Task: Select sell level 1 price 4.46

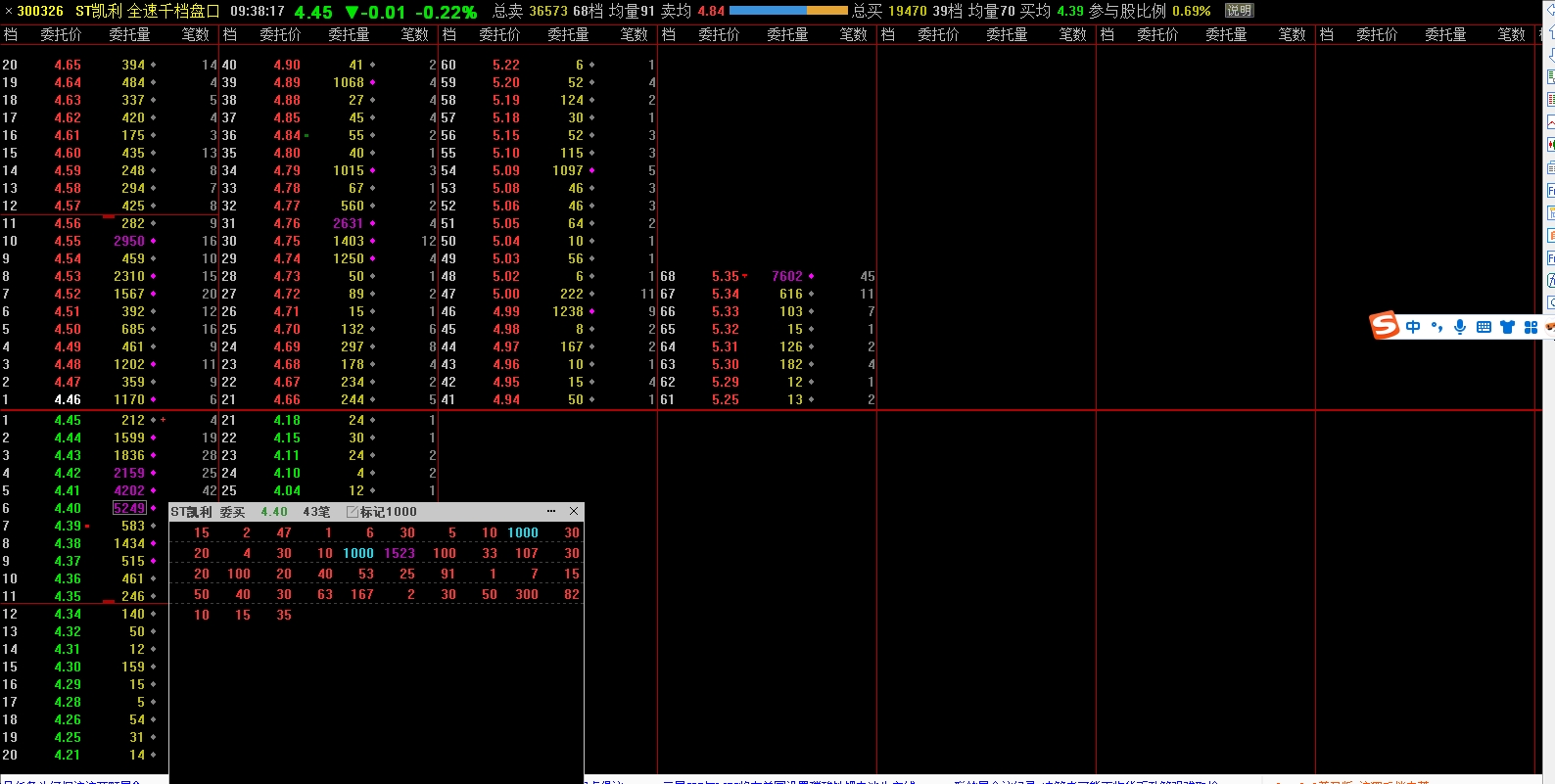Action: tap(68, 399)
